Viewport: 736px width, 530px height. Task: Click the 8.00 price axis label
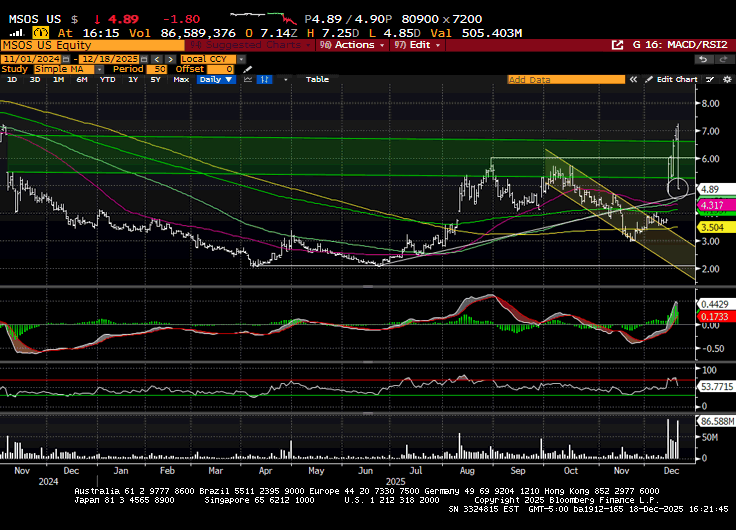click(x=710, y=103)
